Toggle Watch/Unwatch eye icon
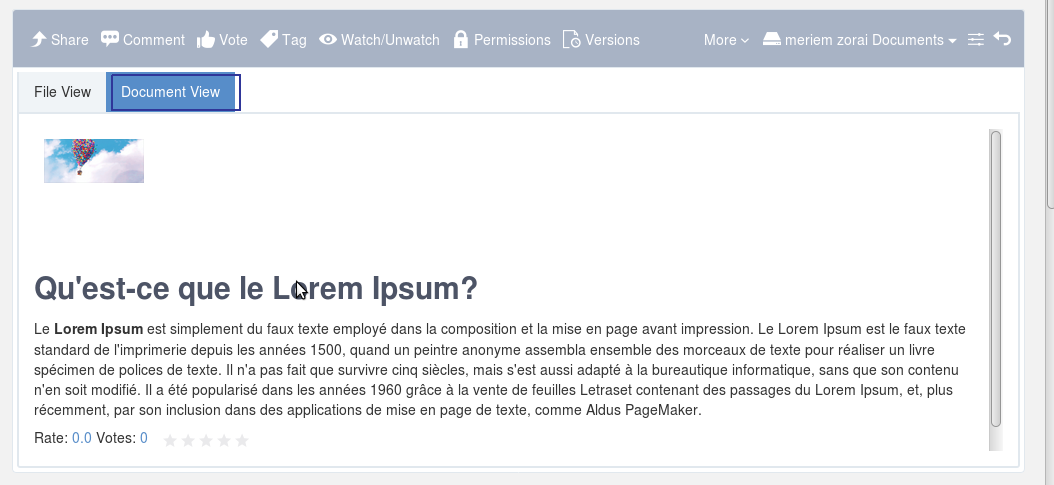The width and height of the screenshot is (1054, 485). (x=327, y=40)
